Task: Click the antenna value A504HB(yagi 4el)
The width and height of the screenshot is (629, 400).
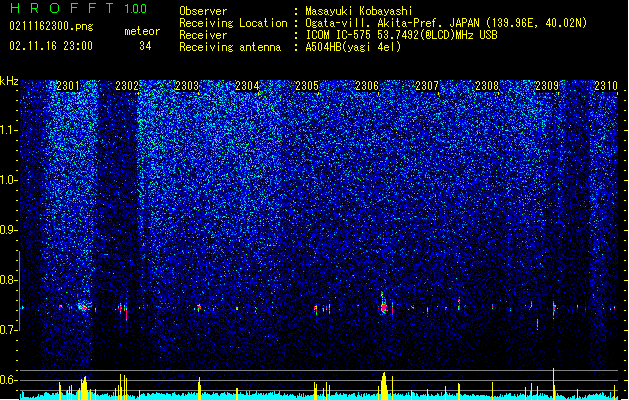Action: click(353, 47)
